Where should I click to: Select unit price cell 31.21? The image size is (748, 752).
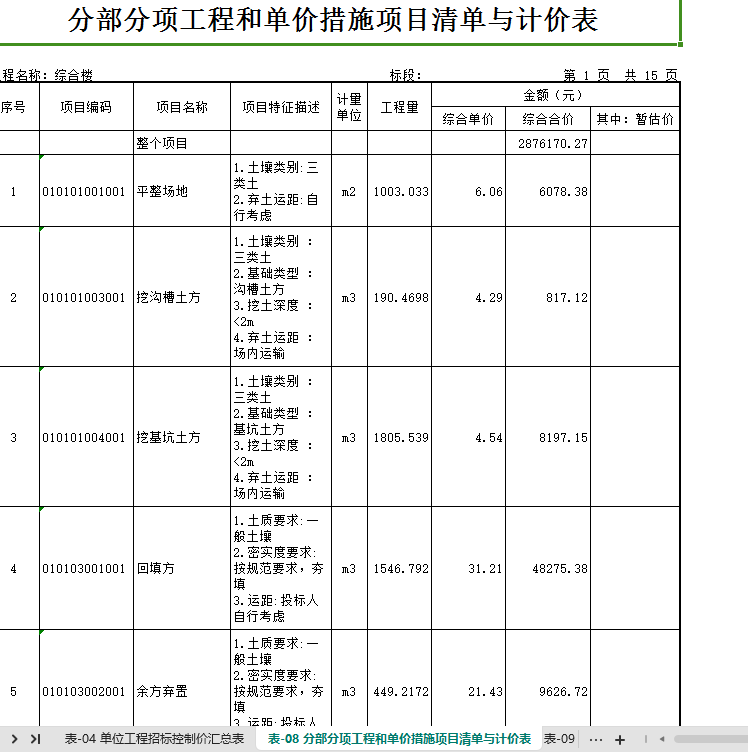pyautogui.click(x=468, y=568)
